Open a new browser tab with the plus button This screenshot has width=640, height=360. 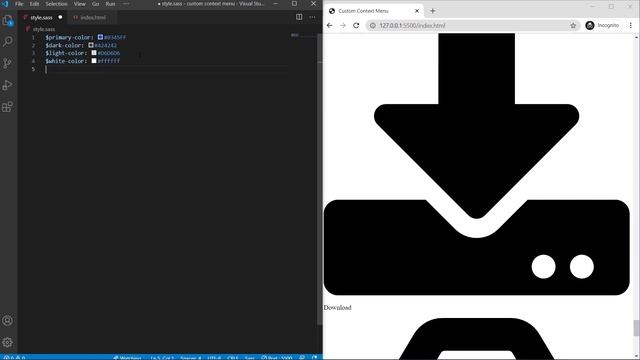click(433, 11)
